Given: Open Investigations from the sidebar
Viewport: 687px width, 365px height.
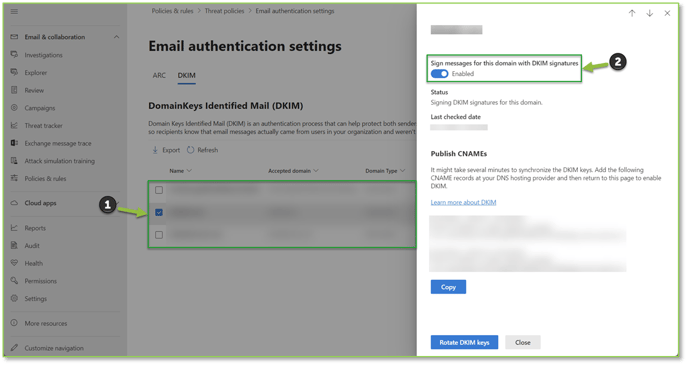Looking at the screenshot, I should coord(43,55).
